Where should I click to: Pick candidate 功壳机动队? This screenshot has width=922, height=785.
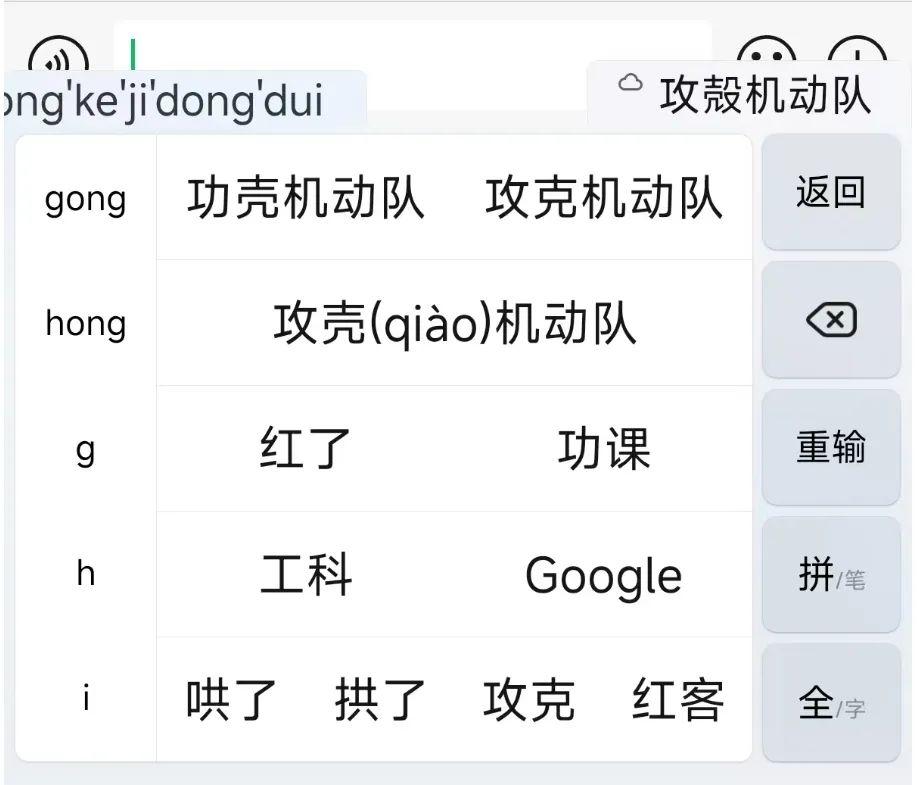click(306, 198)
